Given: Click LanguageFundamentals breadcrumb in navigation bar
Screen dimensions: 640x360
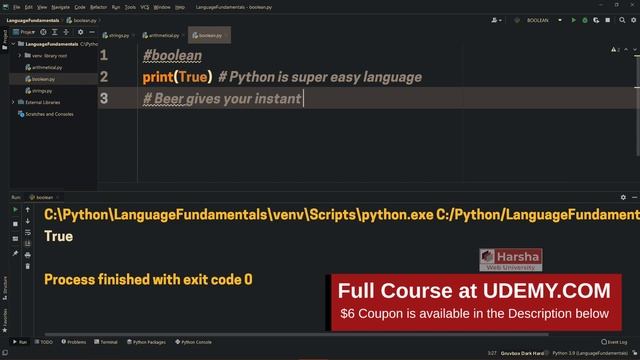Looking at the screenshot, I should (33, 20).
